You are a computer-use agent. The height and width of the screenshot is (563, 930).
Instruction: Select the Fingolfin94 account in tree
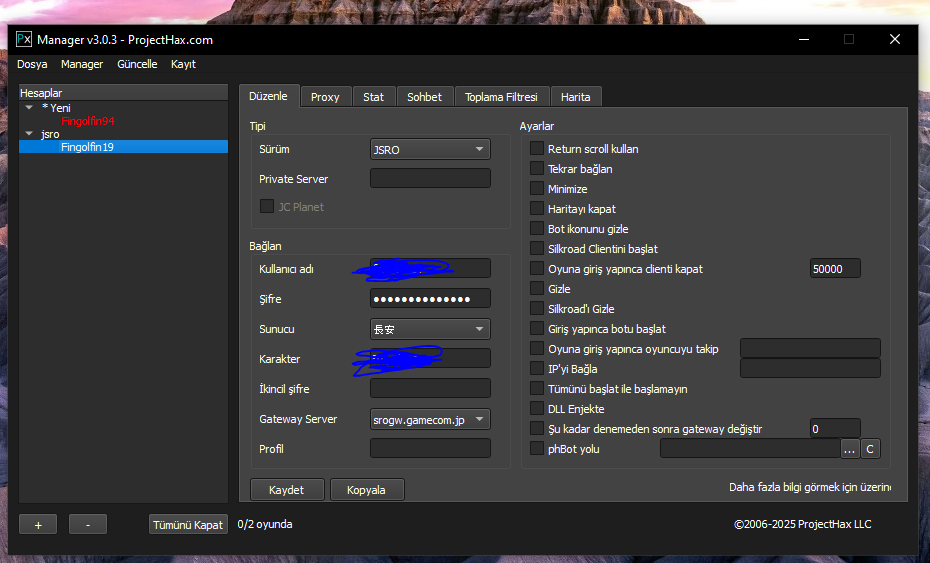coord(88,121)
